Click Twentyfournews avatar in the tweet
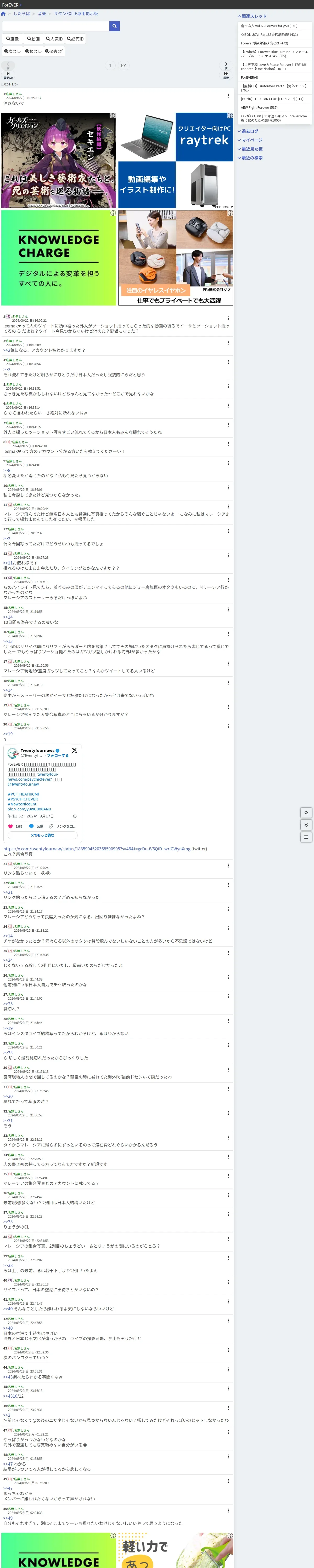314x1568 pixels. tap(13, 754)
